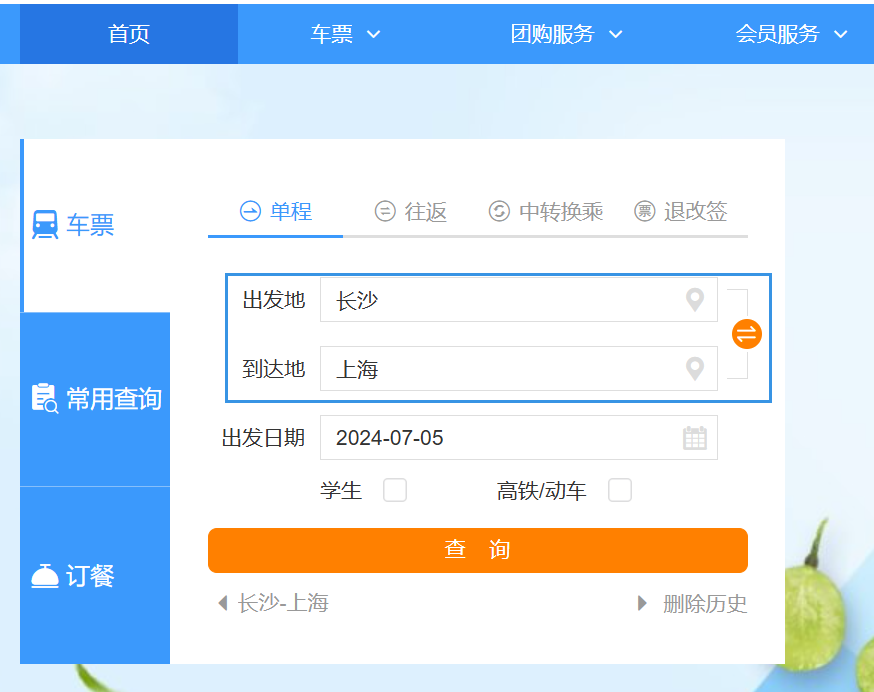Click the right arrow before 删除历史
This screenshot has width=874, height=692.
642,603
